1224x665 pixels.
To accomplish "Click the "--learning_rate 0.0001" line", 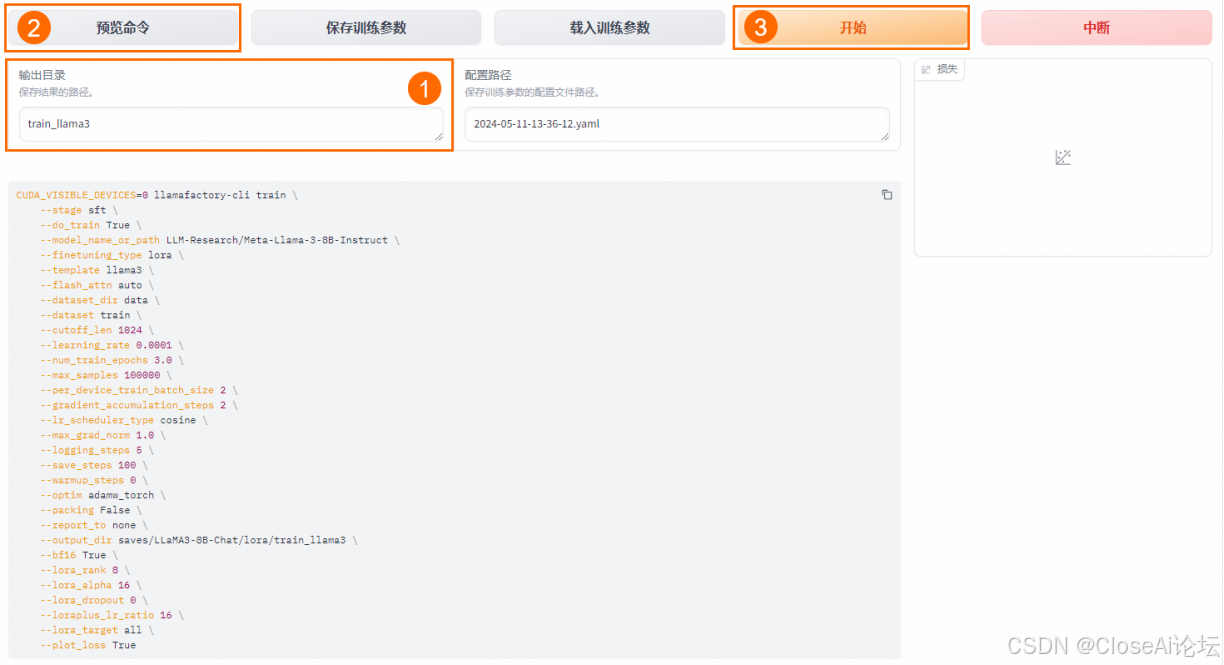I will pos(111,345).
